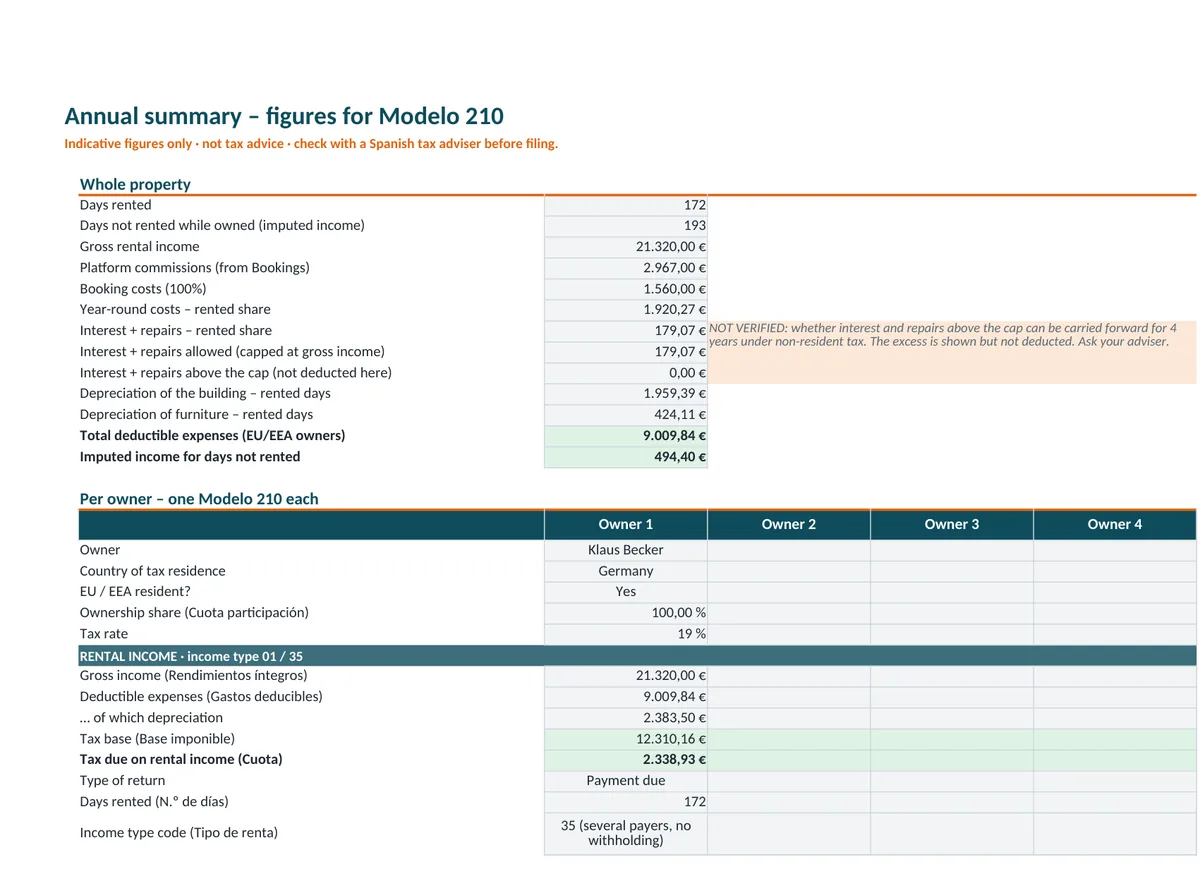The height and width of the screenshot is (869, 1200).
Task: Click the 'Per owner – one Modelo 210 each' heading
Action: click(199, 499)
